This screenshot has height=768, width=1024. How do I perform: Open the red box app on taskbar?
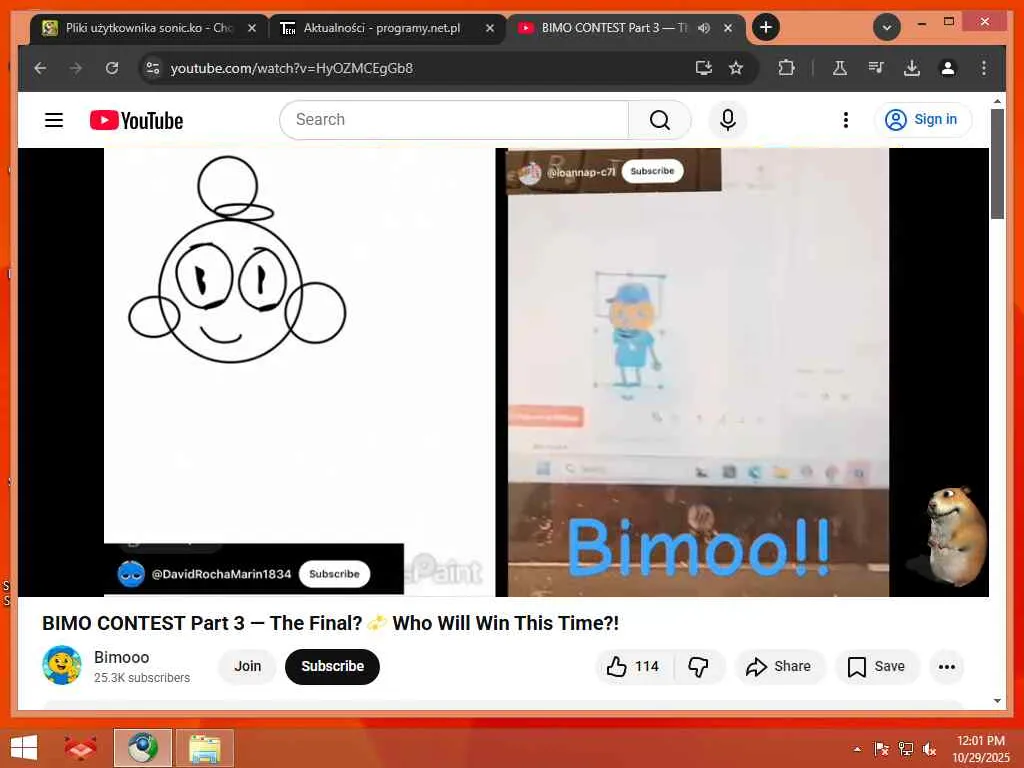point(80,748)
